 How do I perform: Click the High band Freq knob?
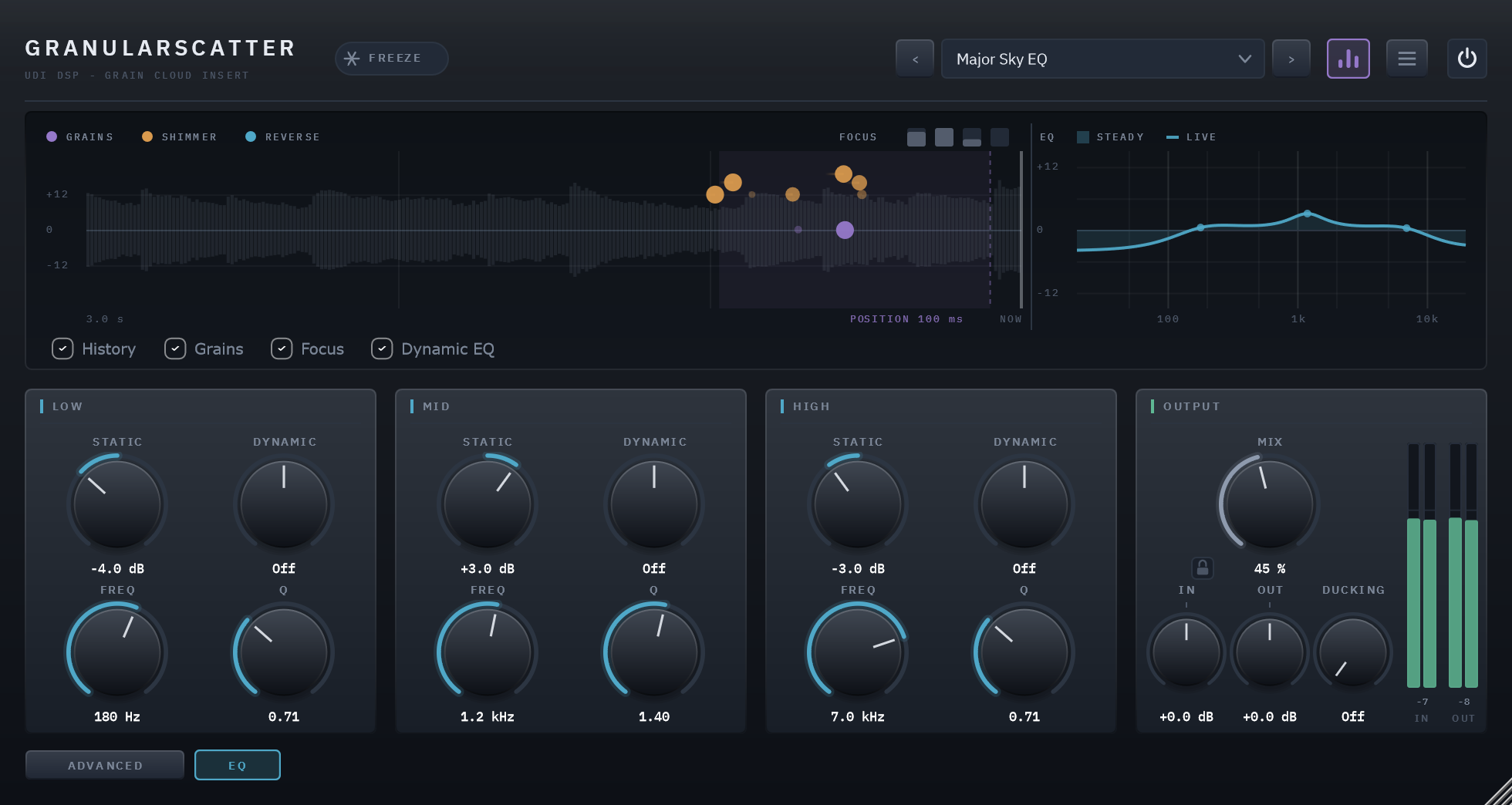pos(858,652)
